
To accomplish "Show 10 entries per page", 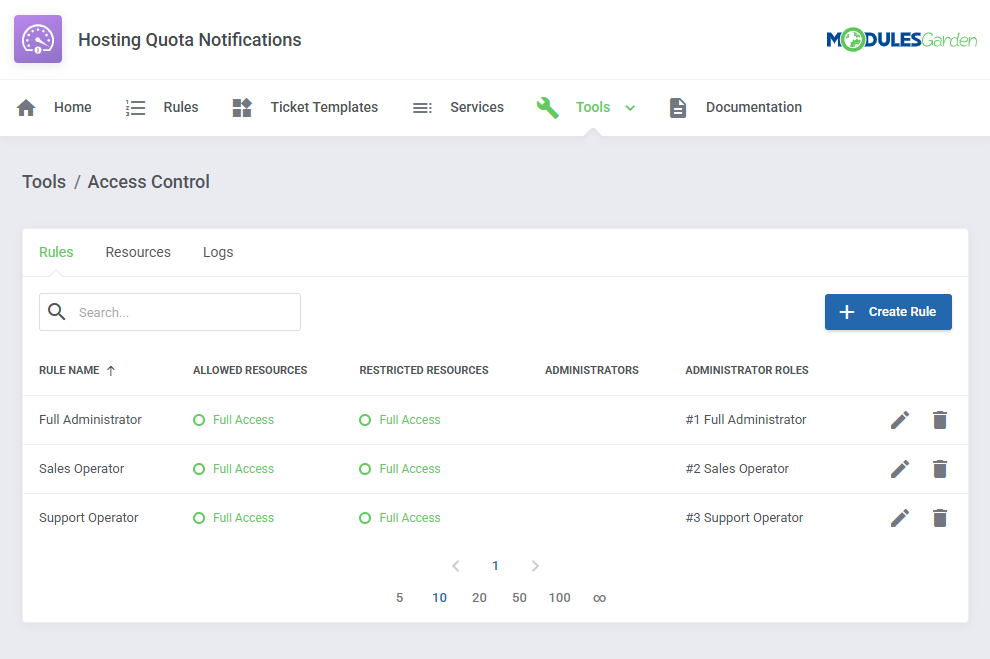I will tap(439, 598).
